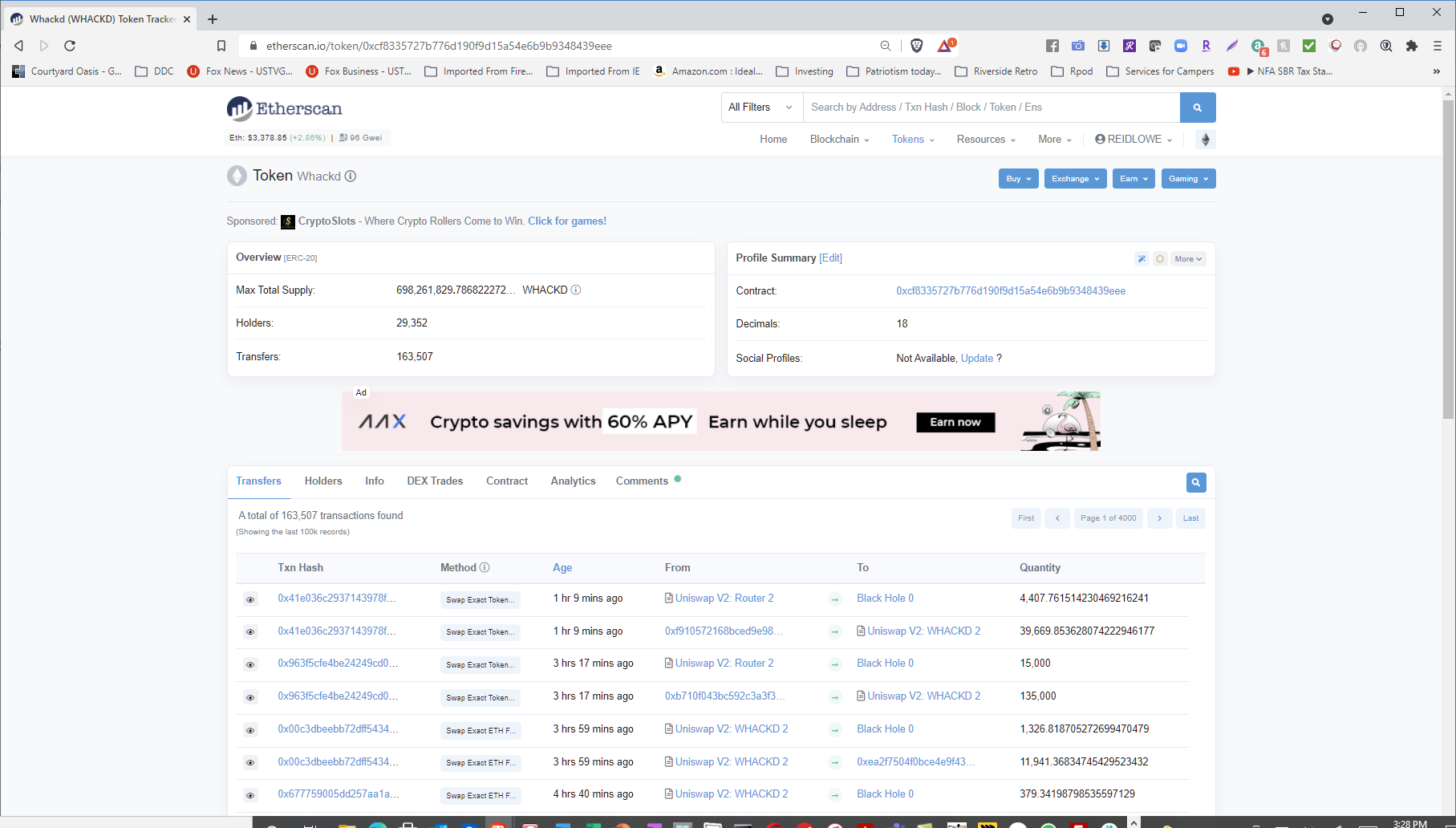The height and width of the screenshot is (828, 1456).
Task: Expand the Profile Summary More dropdown
Action: pyautogui.click(x=1188, y=259)
